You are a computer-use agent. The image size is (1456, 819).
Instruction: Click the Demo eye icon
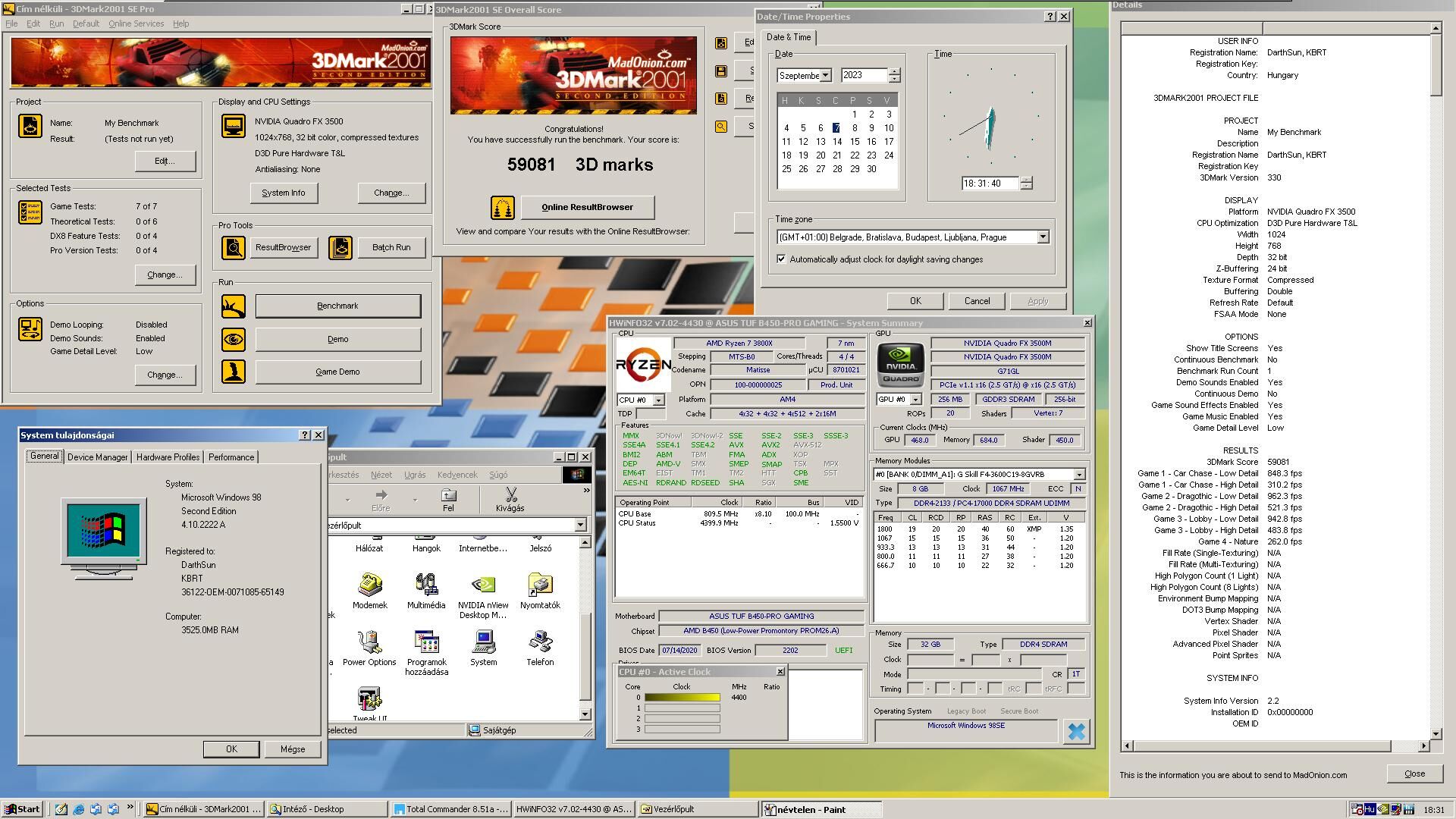pos(234,339)
